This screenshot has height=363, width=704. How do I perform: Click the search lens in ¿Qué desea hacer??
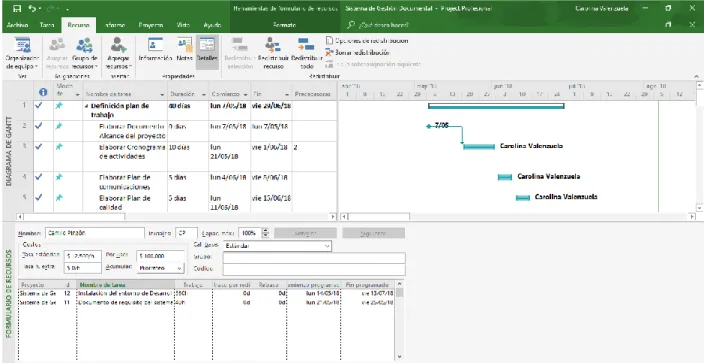pyautogui.click(x=351, y=25)
